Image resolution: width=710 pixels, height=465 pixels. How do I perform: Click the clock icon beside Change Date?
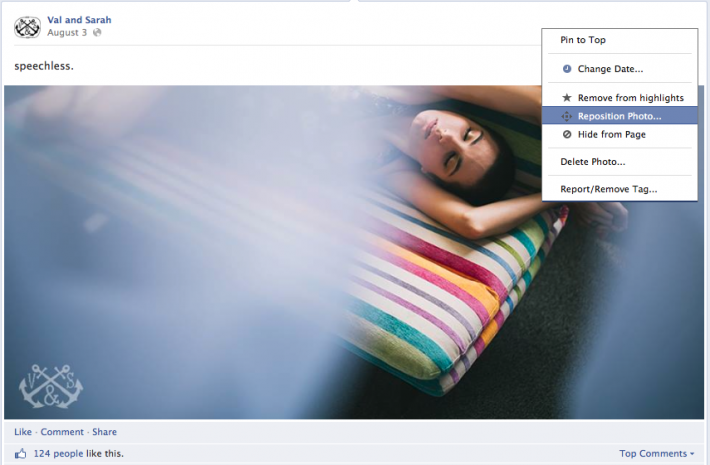pos(567,69)
